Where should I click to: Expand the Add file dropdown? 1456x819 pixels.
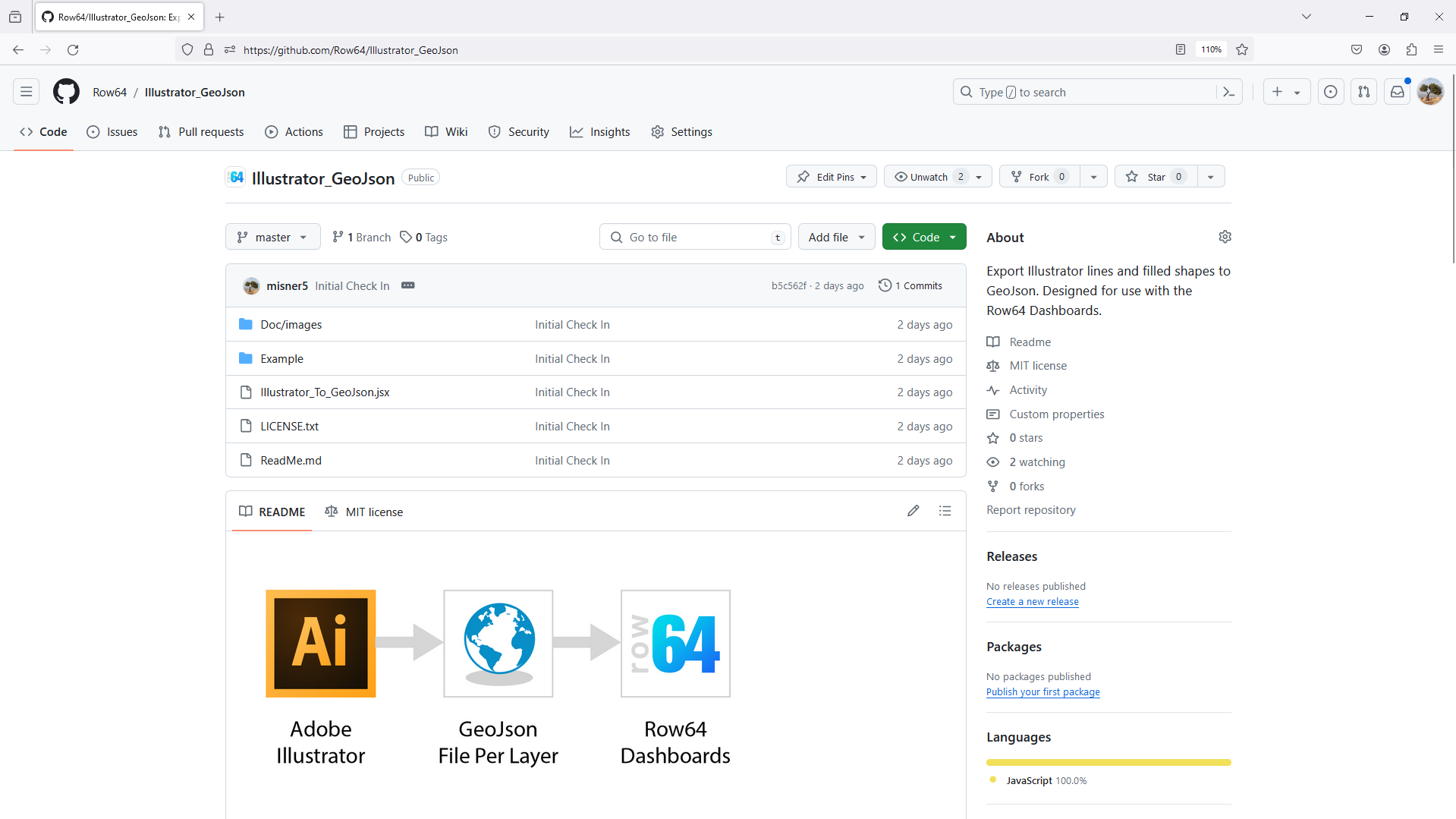tap(836, 237)
